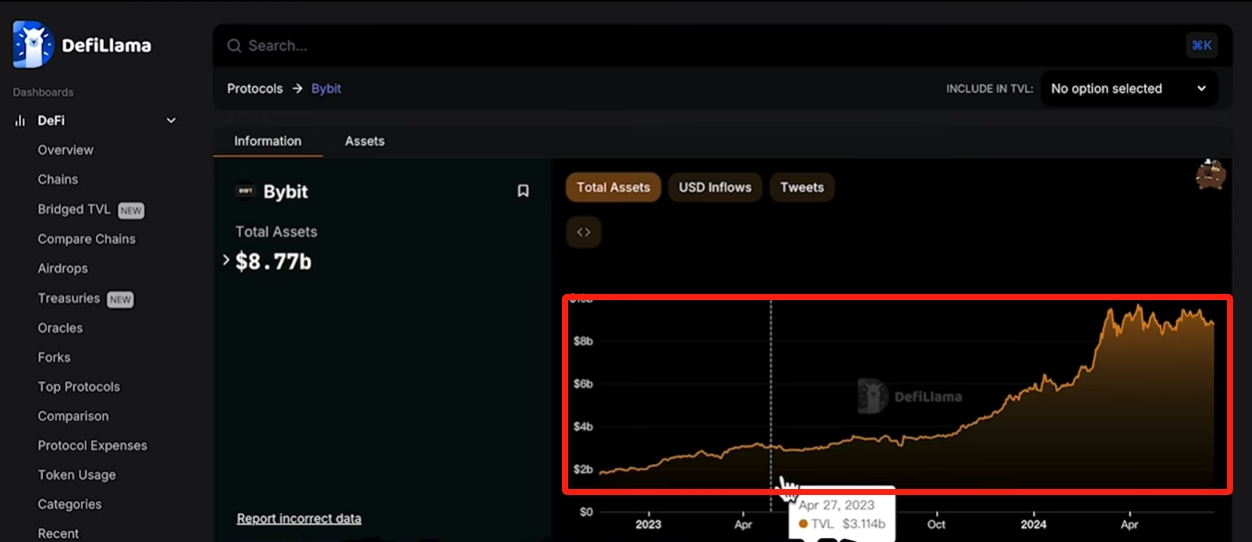Switch to the Assets tab
1252x542 pixels.
365,141
